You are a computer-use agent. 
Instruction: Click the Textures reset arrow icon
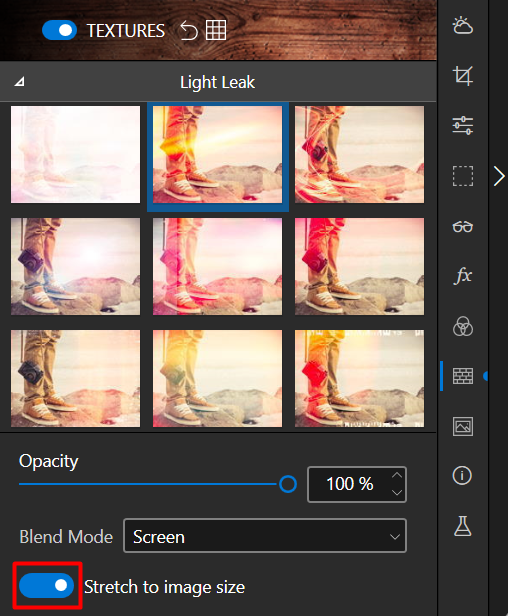point(189,31)
